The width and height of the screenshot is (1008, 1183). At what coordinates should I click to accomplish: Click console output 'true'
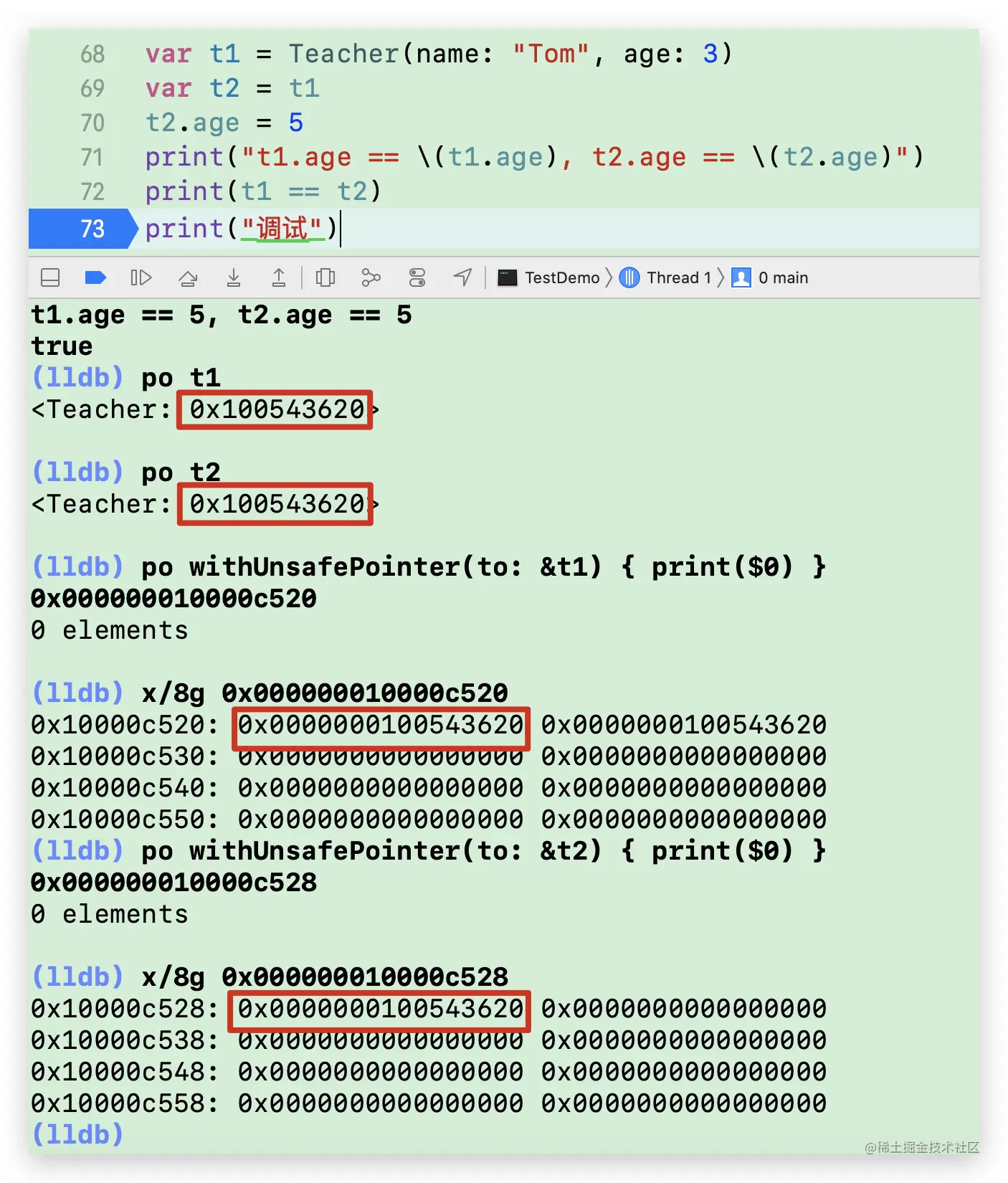point(62,346)
